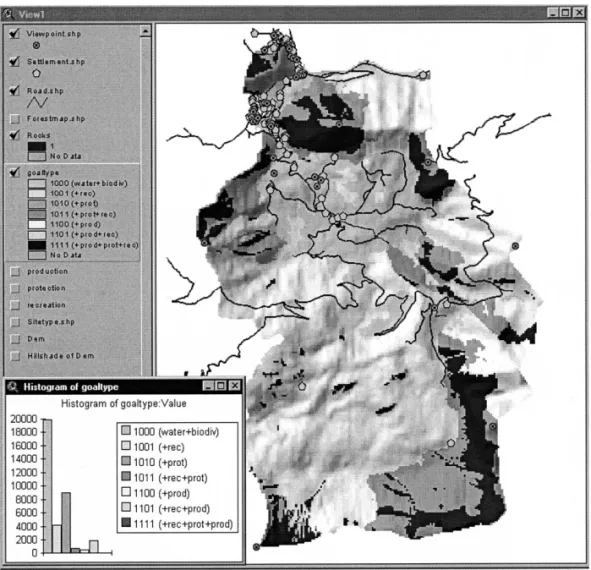Maximize the Histogram of goaltype window

coord(221,386)
